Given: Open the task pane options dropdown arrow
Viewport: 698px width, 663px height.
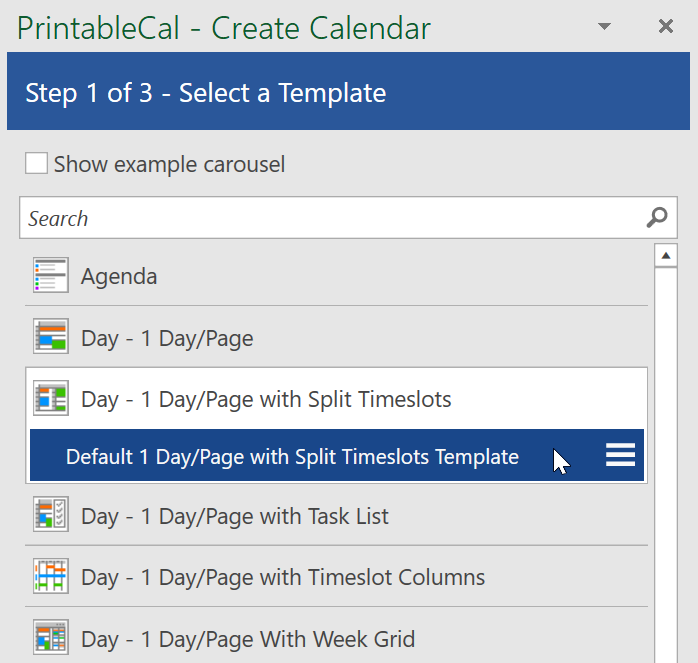Looking at the screenshot, I should (x=604, y=26).
